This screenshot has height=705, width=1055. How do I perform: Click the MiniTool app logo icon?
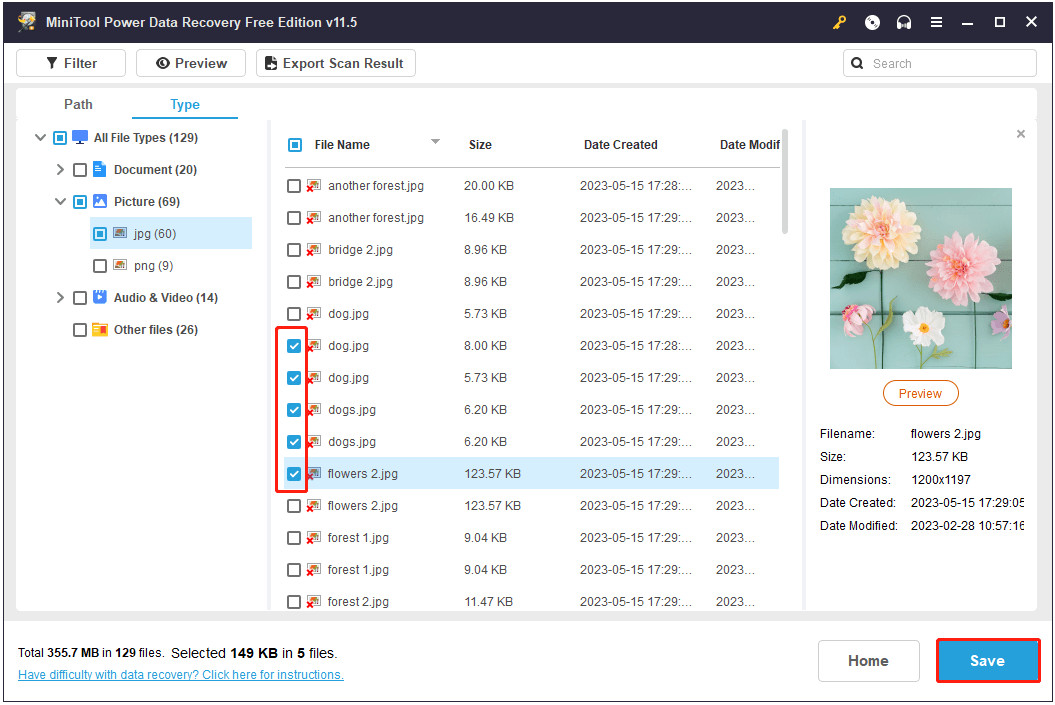[x=27, y=22]
